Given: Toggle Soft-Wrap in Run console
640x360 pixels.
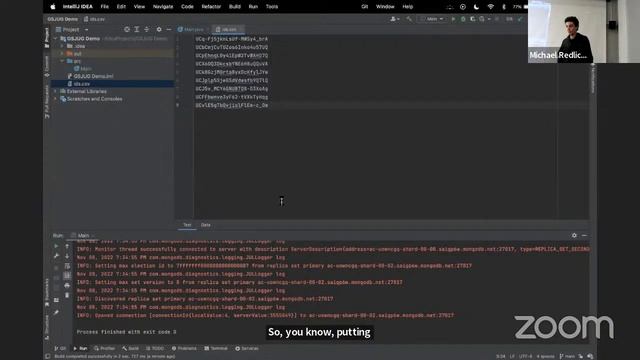Looking at the screenshot, I should point(67,266).
